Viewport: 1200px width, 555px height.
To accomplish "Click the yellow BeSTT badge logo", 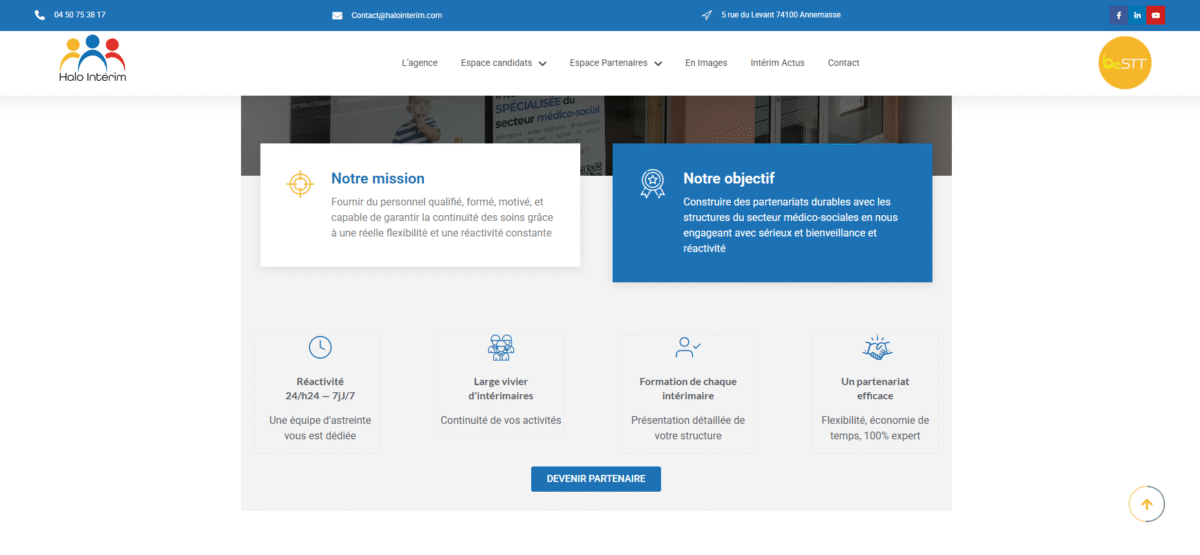I will pos(1125,63).
